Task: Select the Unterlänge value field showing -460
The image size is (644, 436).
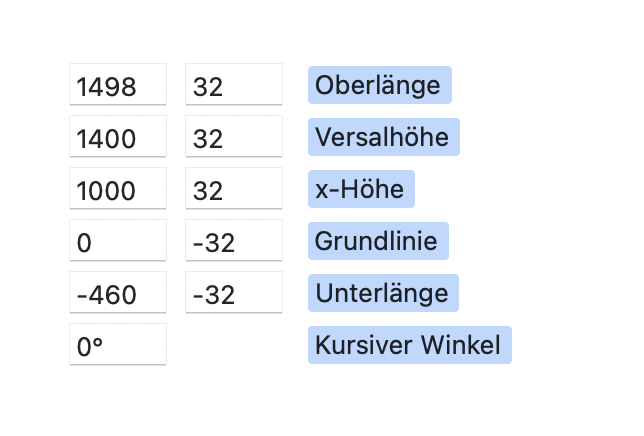Action: 117,293
